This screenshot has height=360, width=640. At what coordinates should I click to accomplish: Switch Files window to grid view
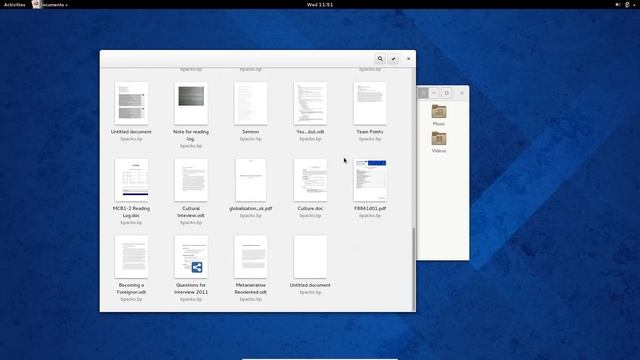423,93
